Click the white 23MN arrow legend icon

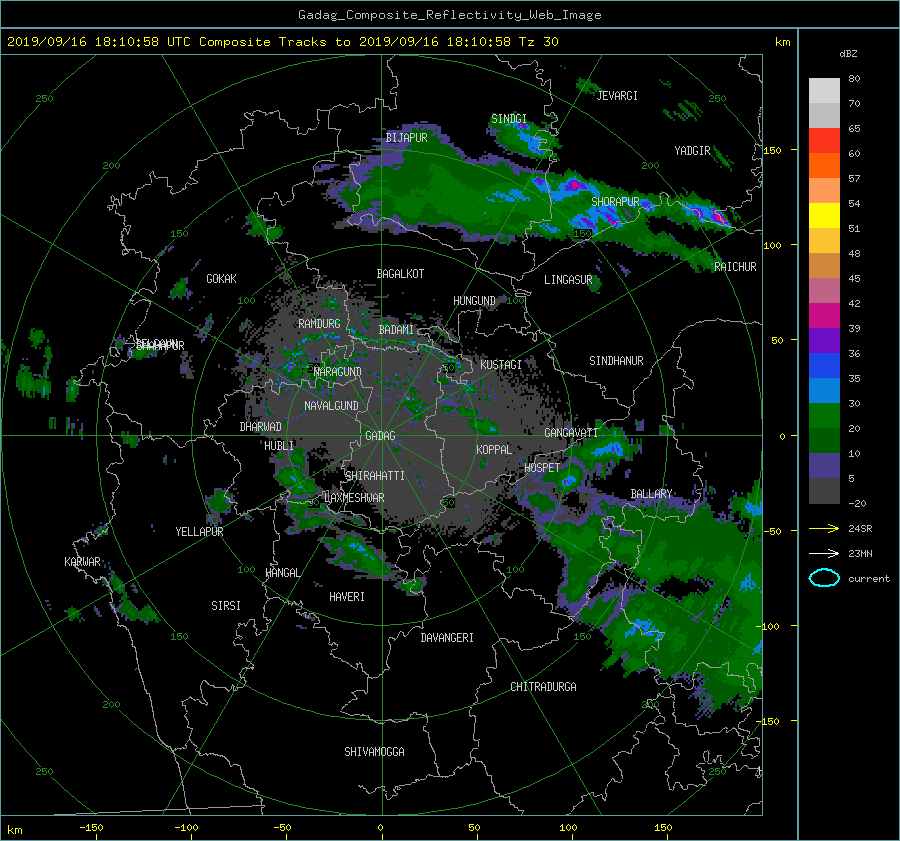(x=824, y=553)
